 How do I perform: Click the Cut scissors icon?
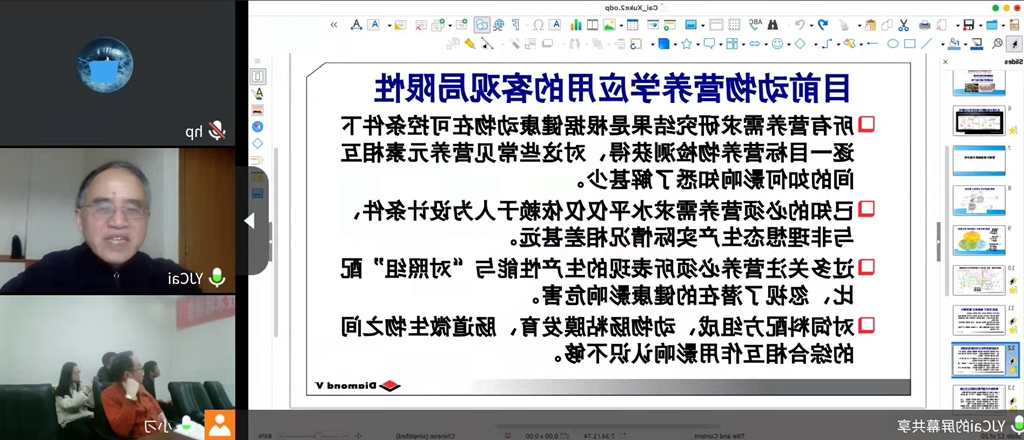[x=903, y=25]
